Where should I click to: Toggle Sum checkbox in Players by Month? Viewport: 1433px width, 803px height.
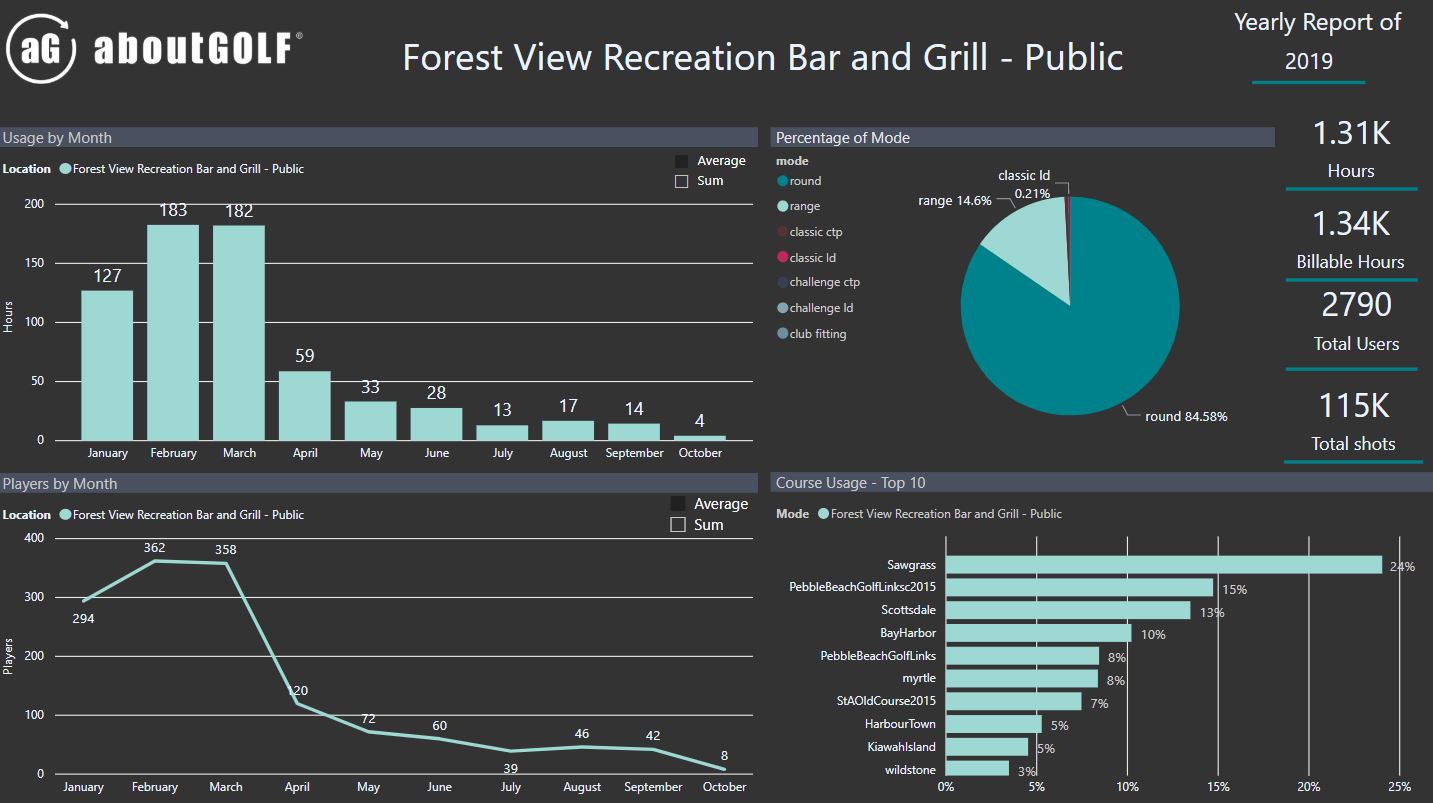pos(678,524)
